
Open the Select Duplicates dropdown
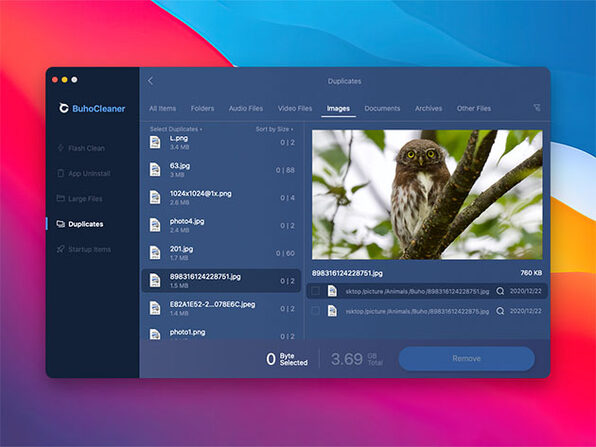(176, 129)
